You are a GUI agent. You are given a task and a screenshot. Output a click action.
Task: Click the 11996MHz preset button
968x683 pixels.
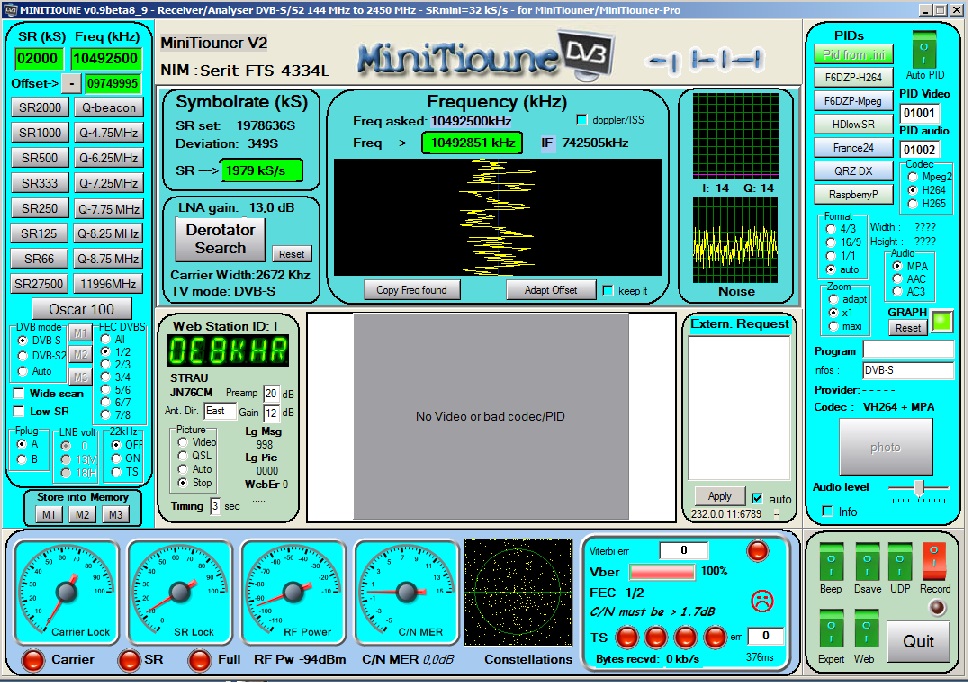(x=109, y=283)
